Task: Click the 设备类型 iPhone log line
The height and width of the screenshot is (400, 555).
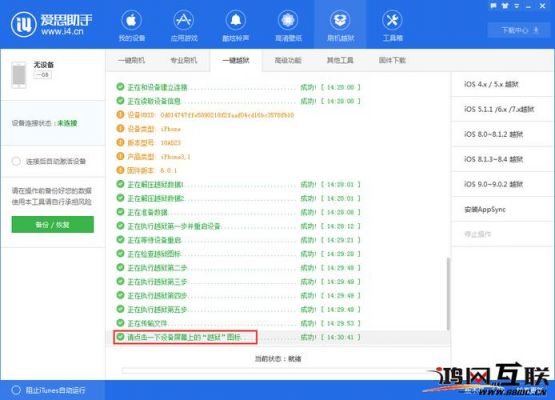Action: 149,129
